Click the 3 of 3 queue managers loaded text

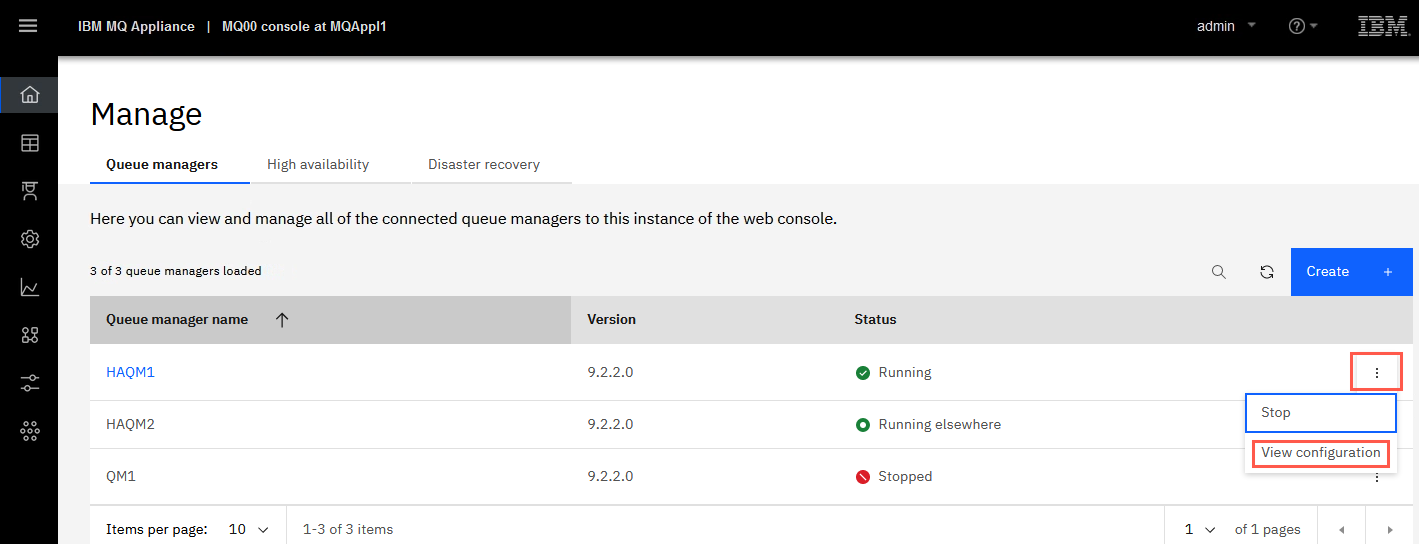tap(176, 271)
